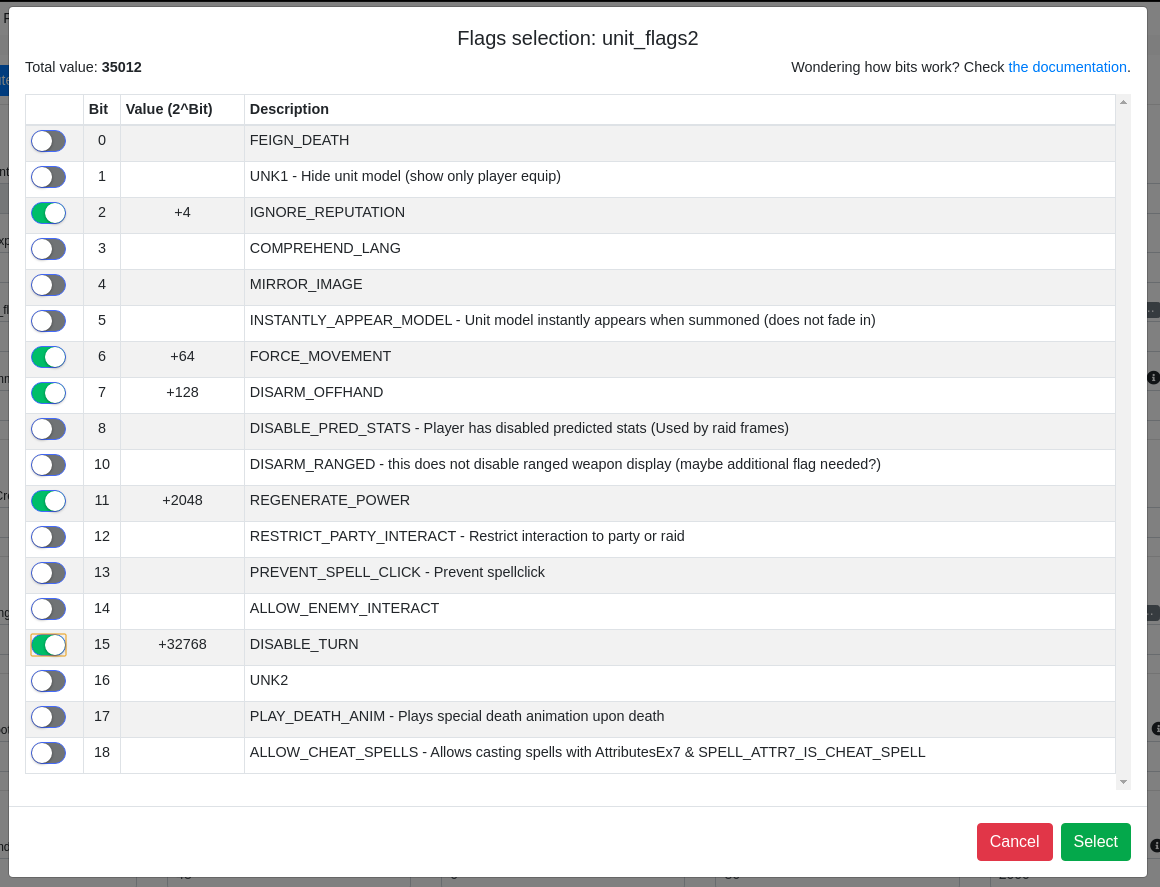The height and width of the screenshot is (887, 1160).
Task: Dismiss the dialog with Cancel
Action: click(x=1014, y=842)
